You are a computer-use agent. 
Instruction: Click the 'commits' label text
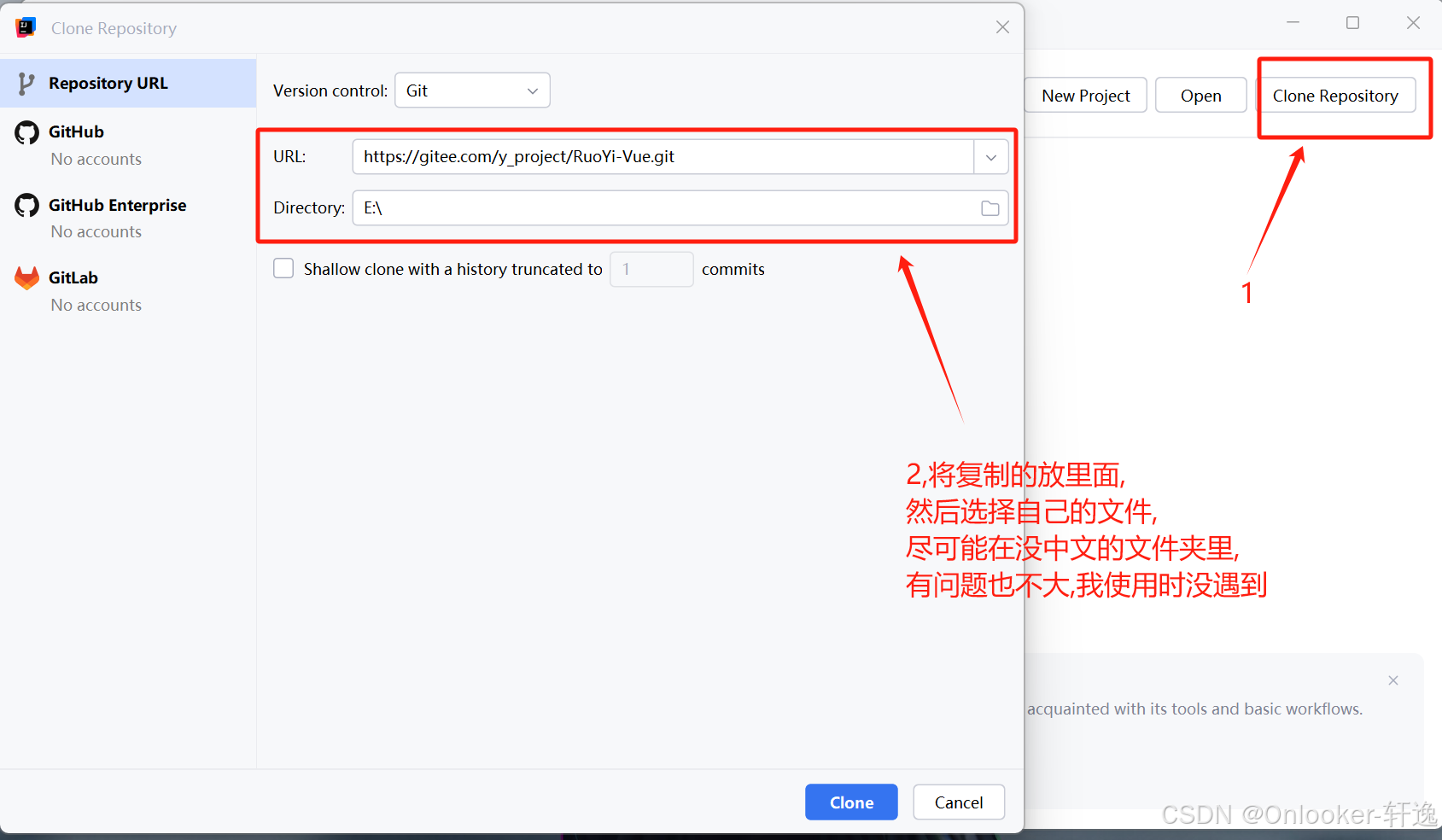[x=733, y=269]
